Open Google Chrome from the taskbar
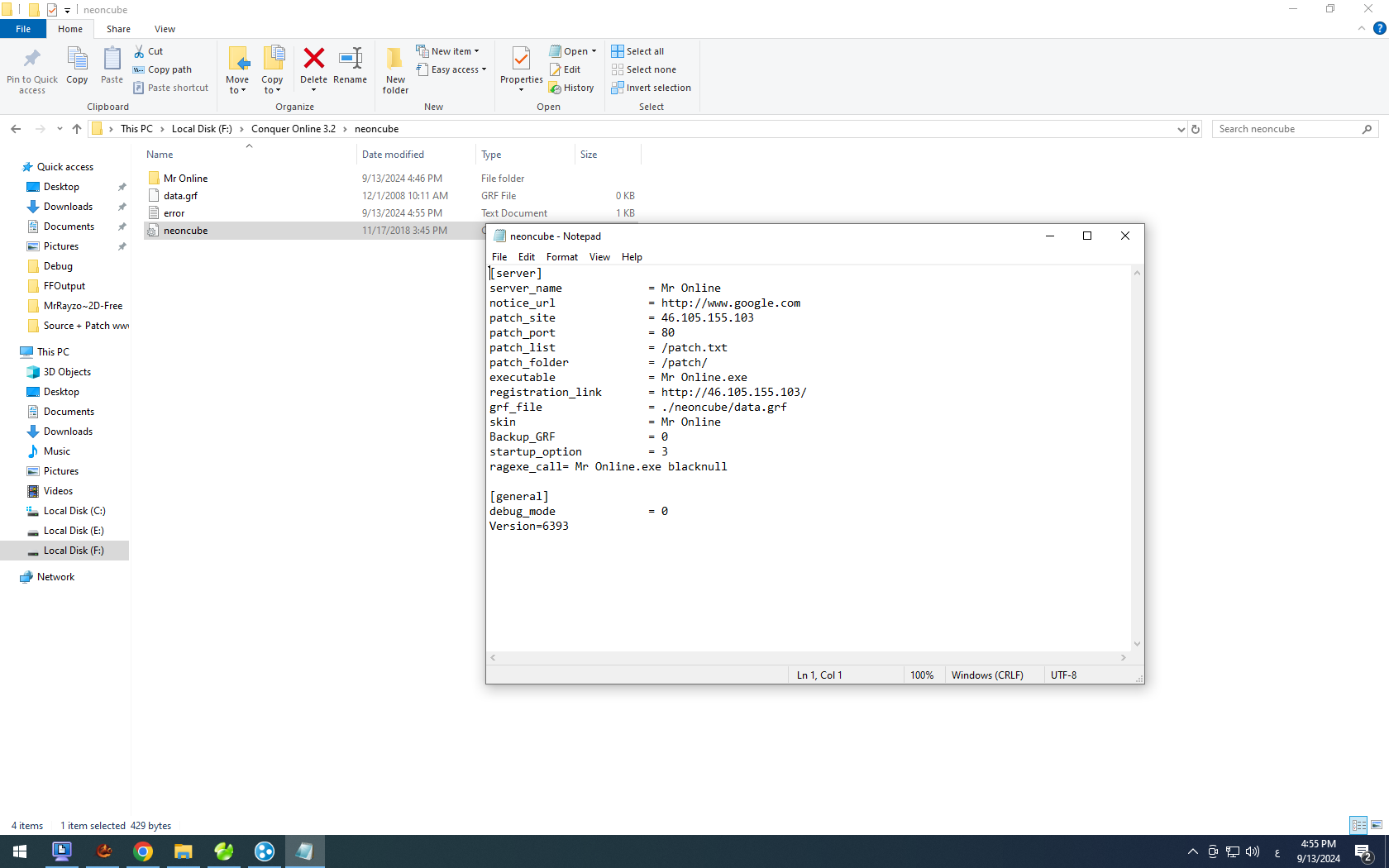 (143, 851)
